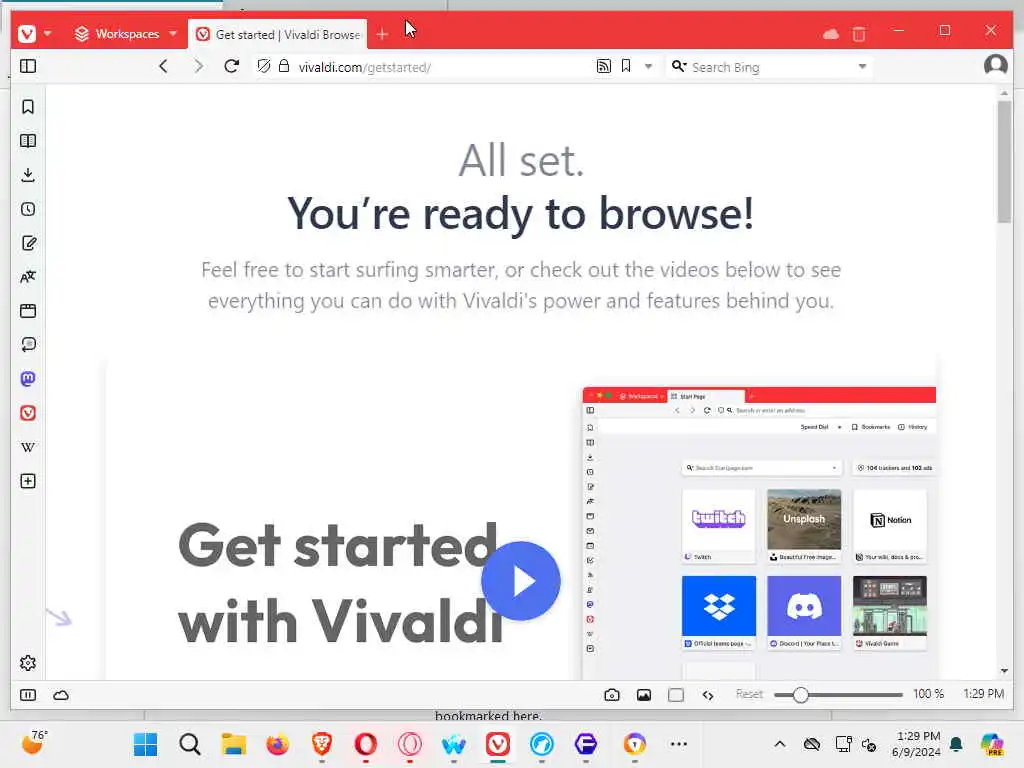Image resolution: width=1024 pixels, height=768 pixels.
Task: Open the Reading List panel
Action: (x=27, y=140)
